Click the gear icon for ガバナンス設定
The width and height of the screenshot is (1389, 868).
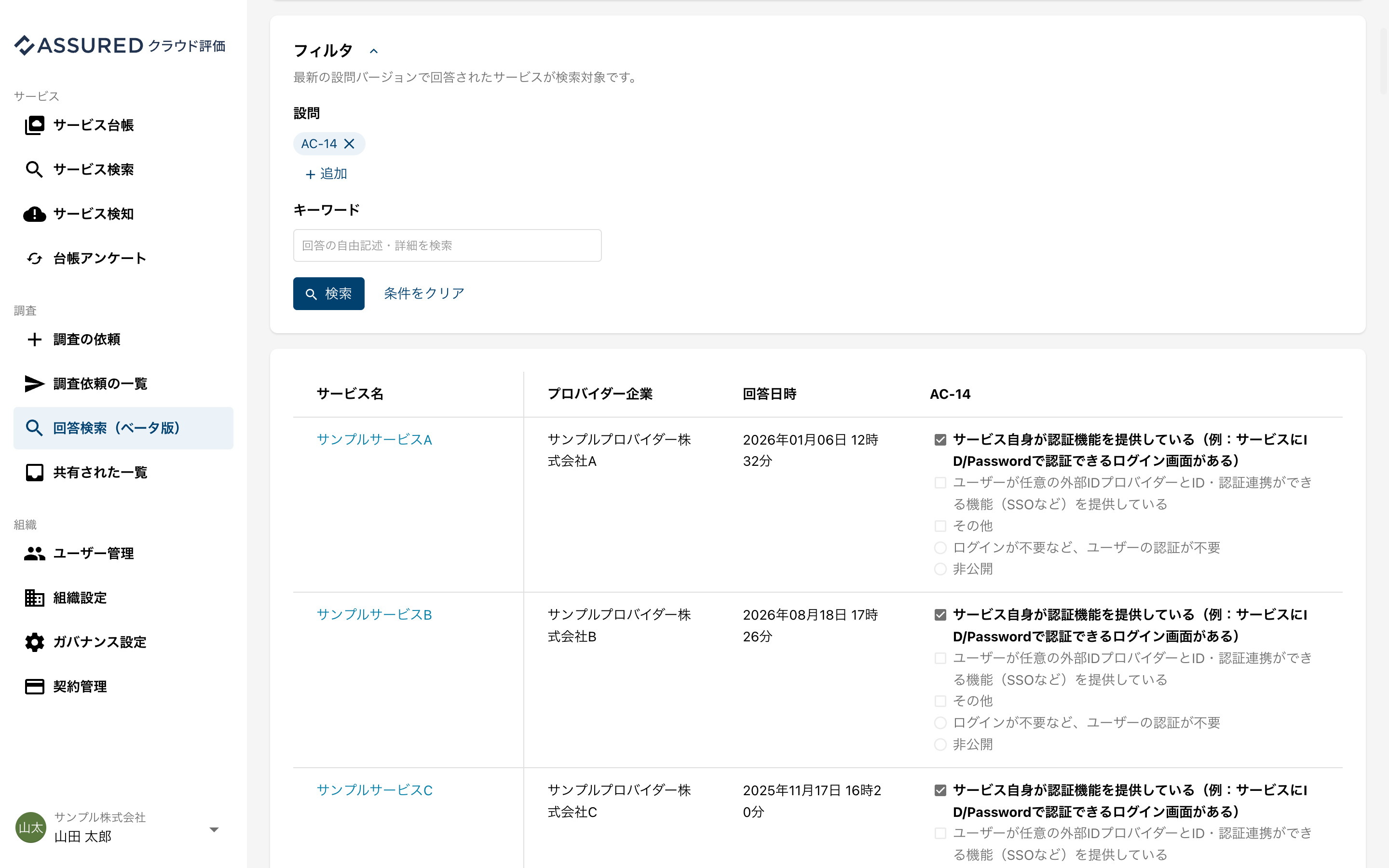point(34,642)
